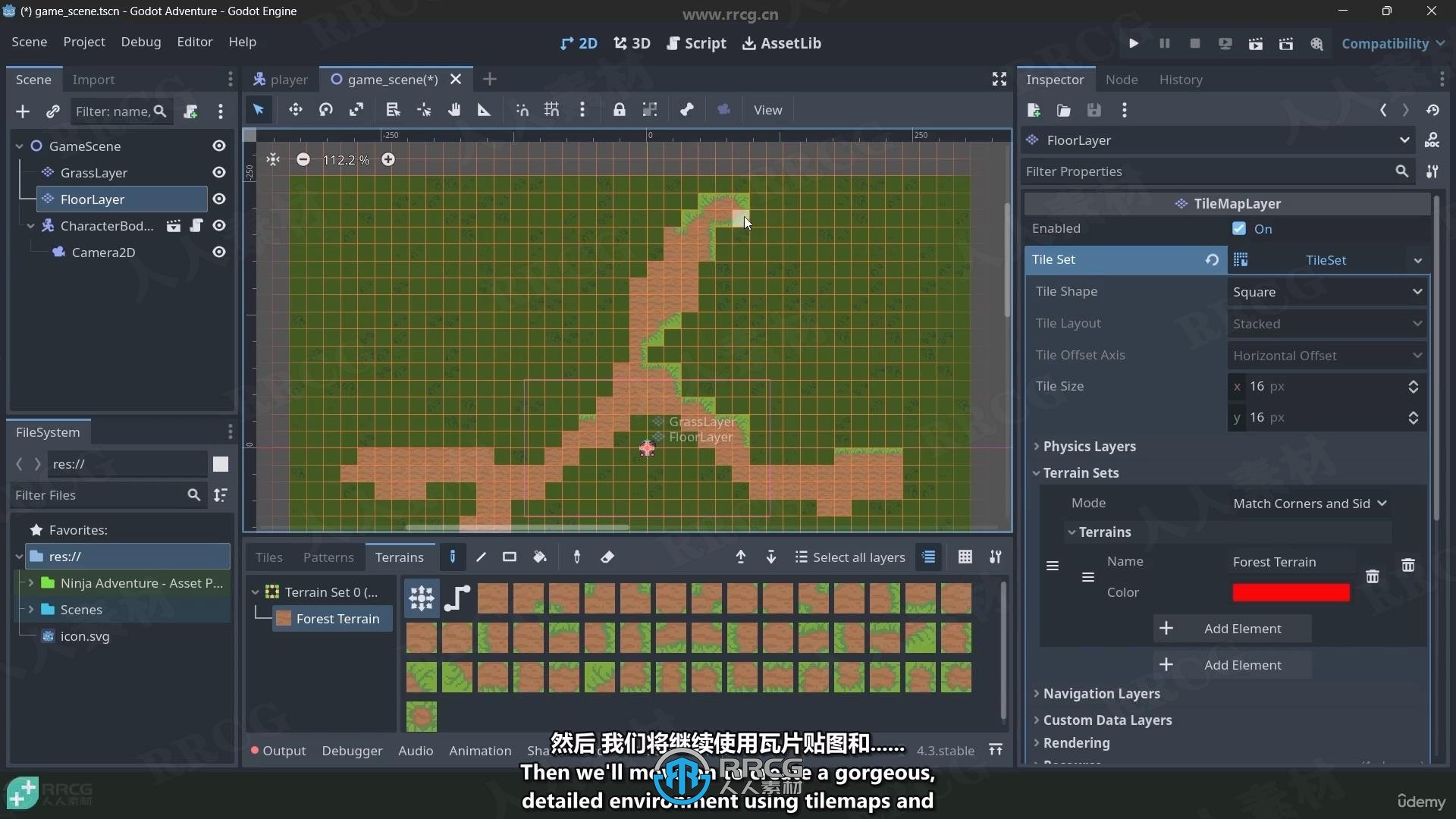Lock the selected node
Screen dimensions: 1456x819
click(x=620, y=110)
